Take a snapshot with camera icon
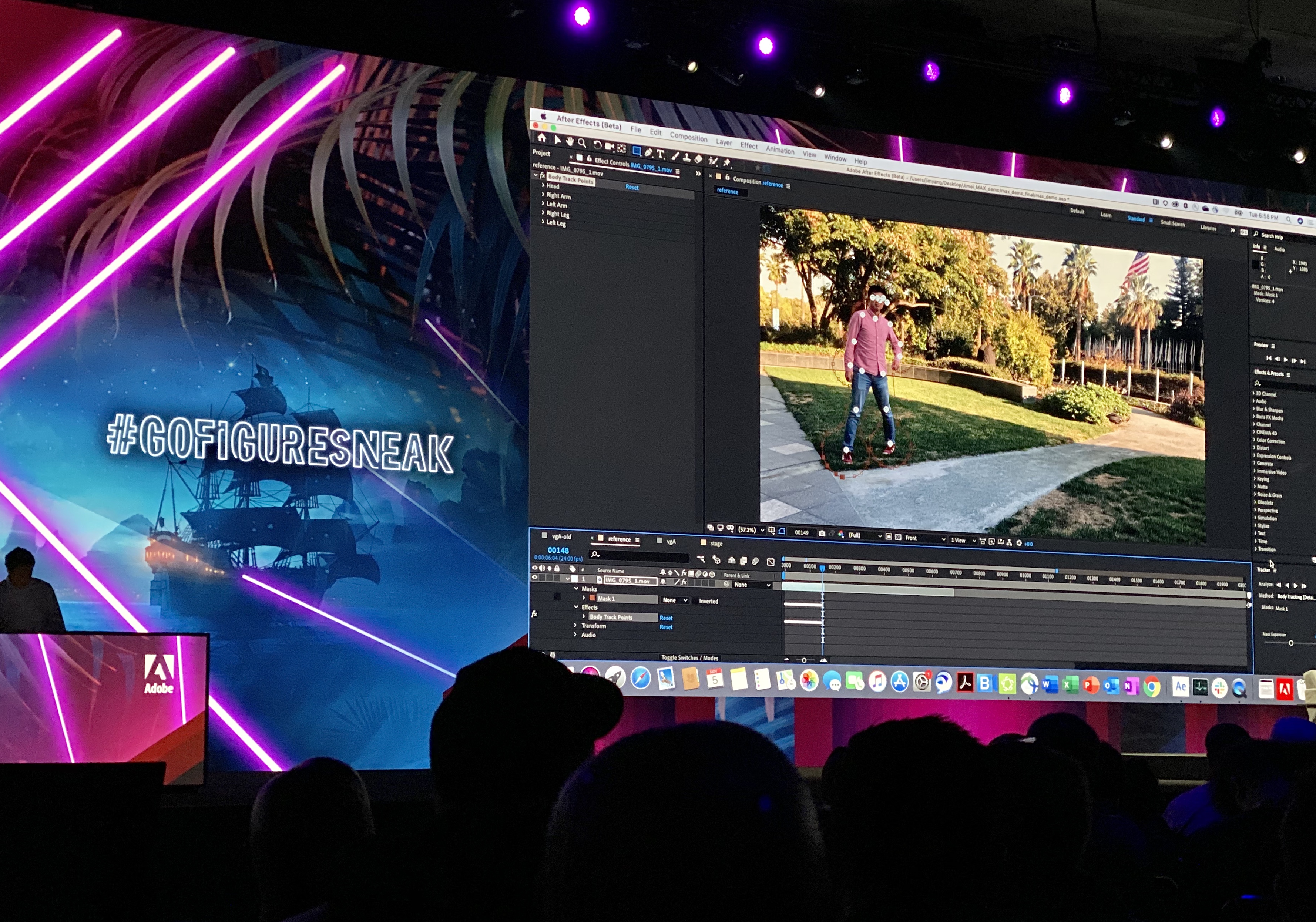The width and height of the screenshot is (1316, 922). click(822, 534)
